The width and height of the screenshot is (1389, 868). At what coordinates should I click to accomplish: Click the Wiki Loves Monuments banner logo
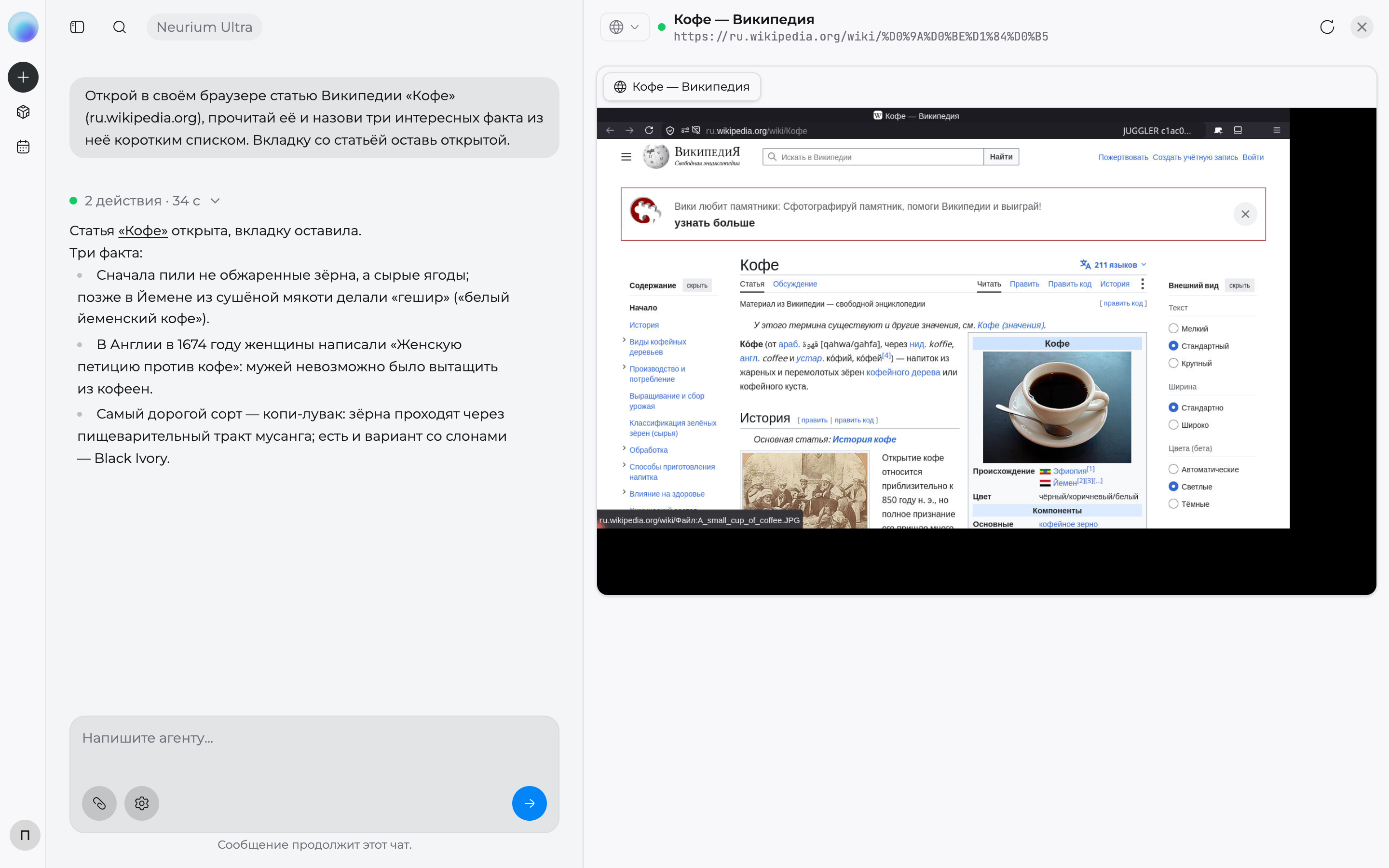(x=646, y=211)
